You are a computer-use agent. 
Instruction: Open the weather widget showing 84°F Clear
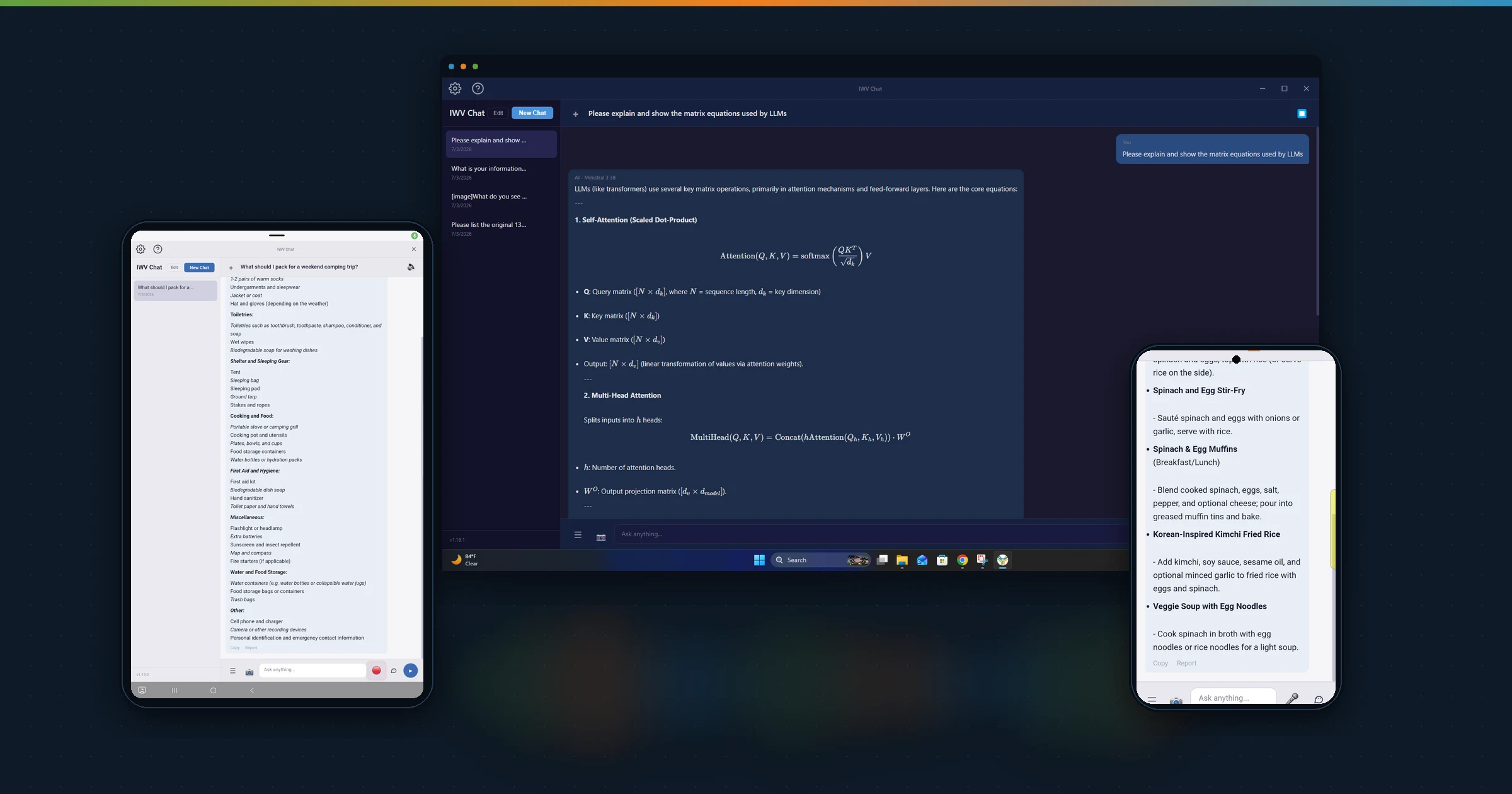[x=465, y=560]
